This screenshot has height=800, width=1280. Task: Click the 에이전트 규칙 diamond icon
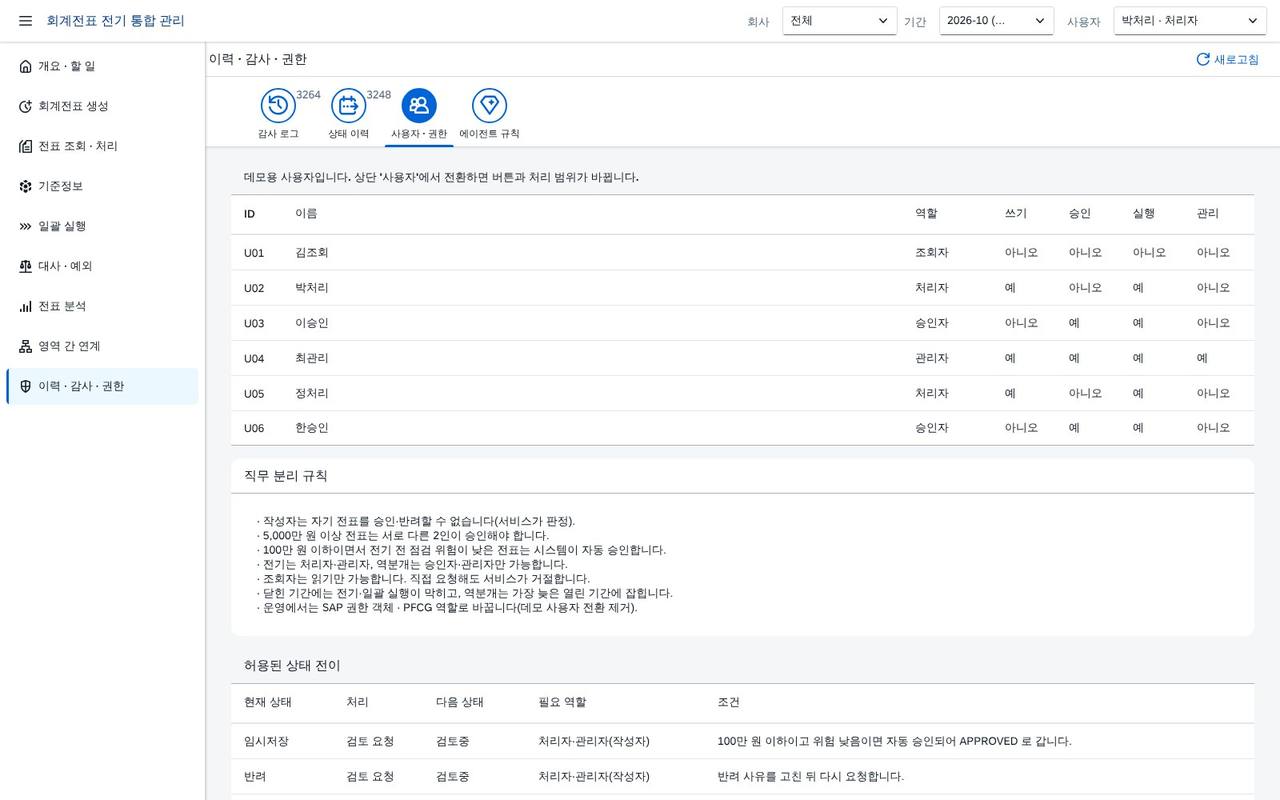point(489,105)
